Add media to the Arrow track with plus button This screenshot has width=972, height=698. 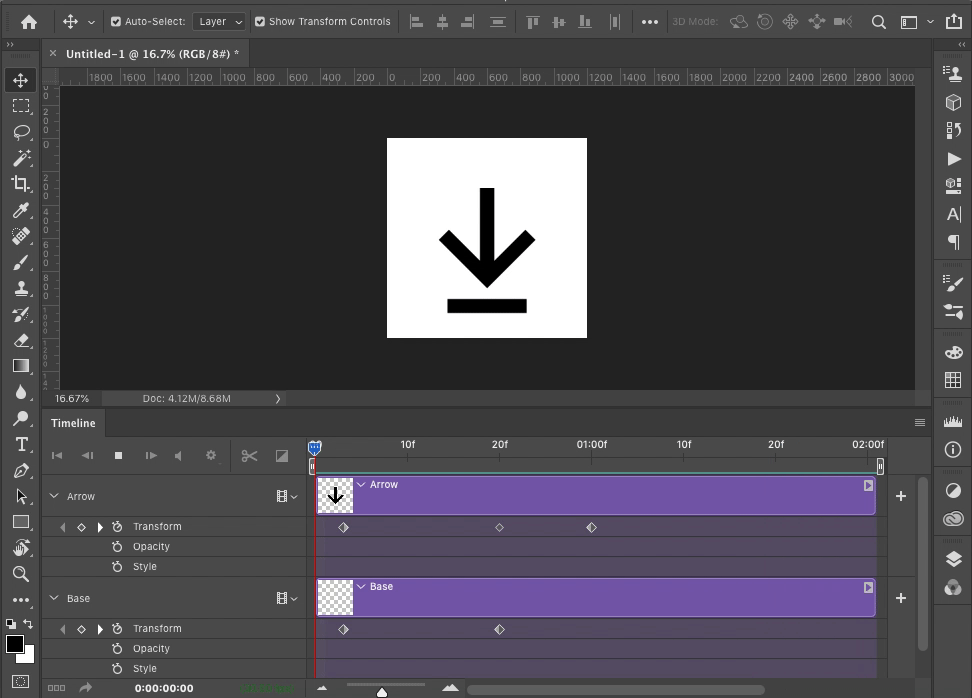click(x=900, y=495)
